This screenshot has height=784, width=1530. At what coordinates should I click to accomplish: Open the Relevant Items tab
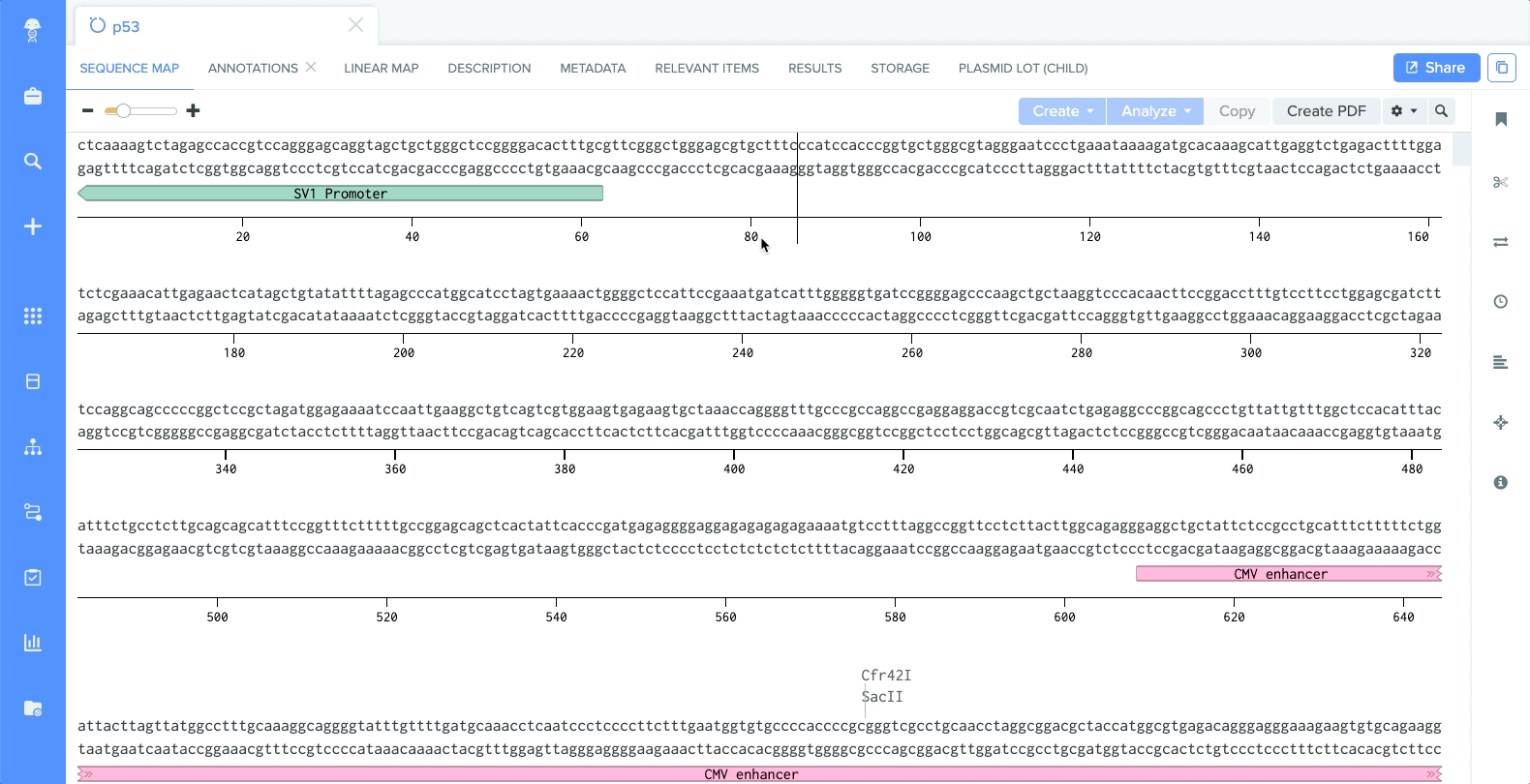coord(707,68)
